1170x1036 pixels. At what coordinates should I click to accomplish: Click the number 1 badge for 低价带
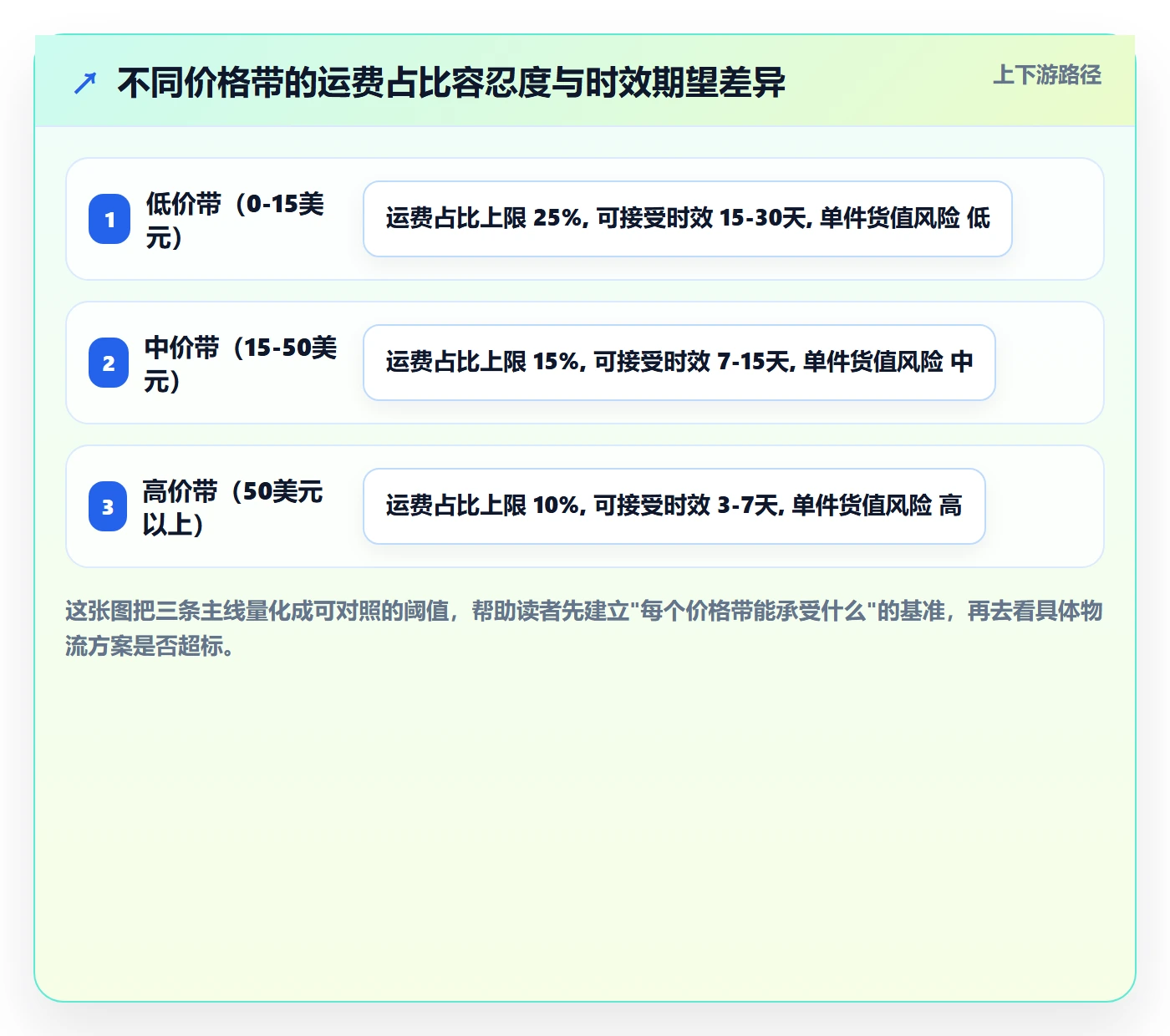point(109,219)
